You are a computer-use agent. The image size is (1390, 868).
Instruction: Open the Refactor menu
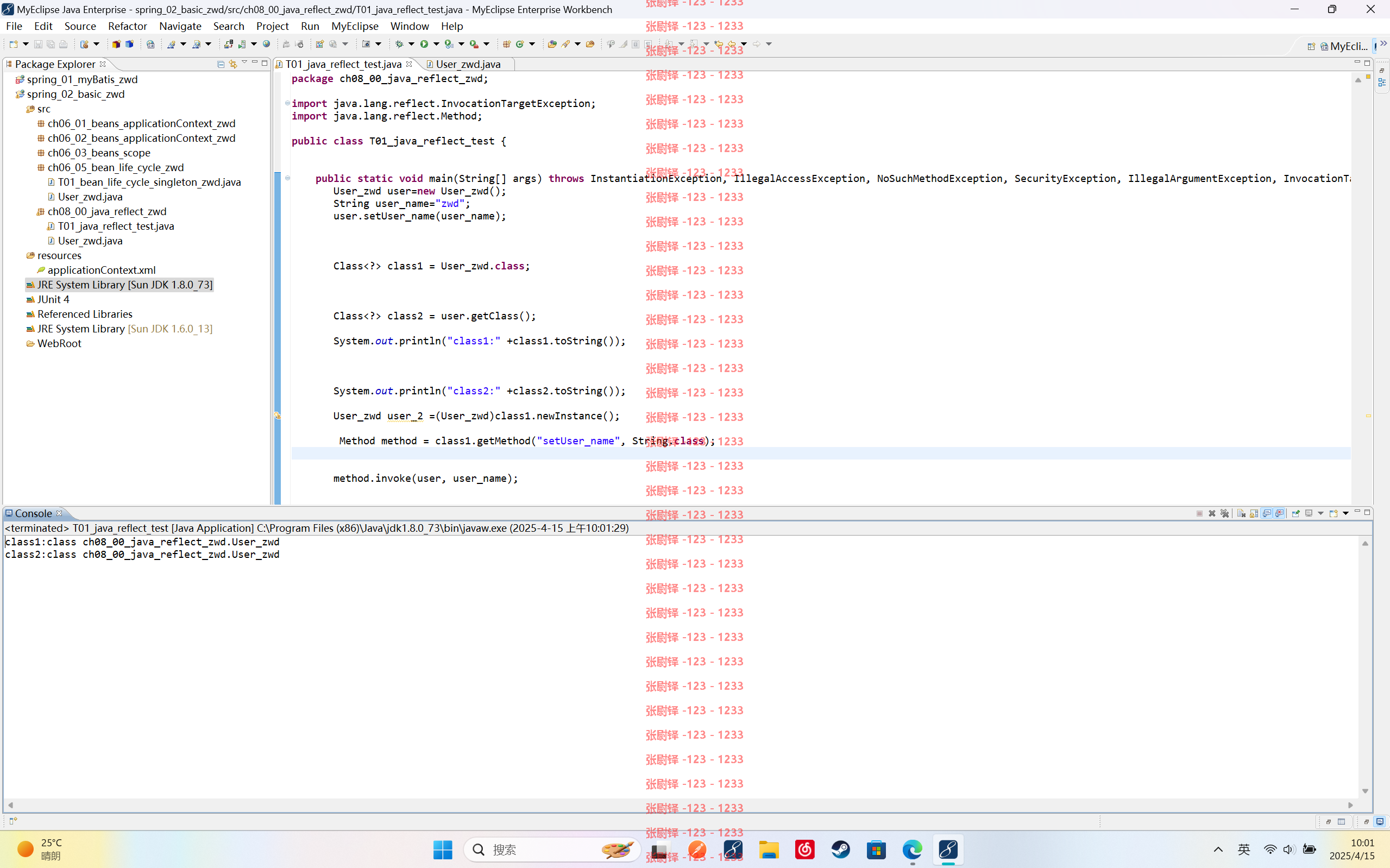pyautogui.click(x=128, y=26)
